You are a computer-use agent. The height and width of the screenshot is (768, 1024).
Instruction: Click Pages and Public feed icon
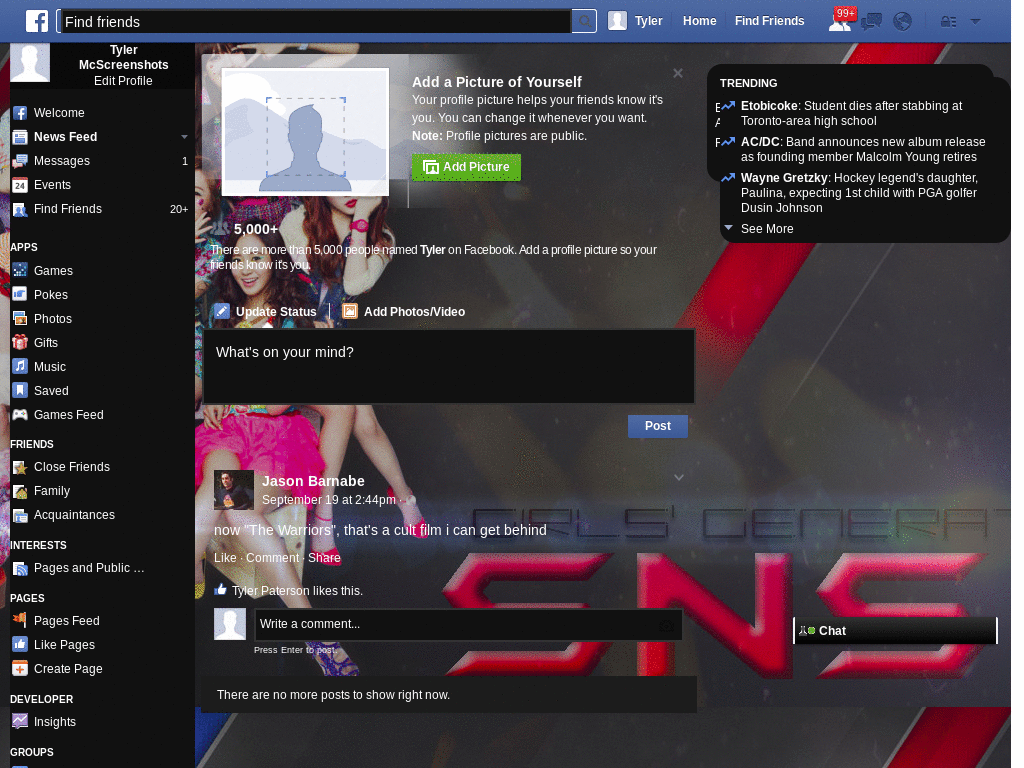tap(20, 568)
